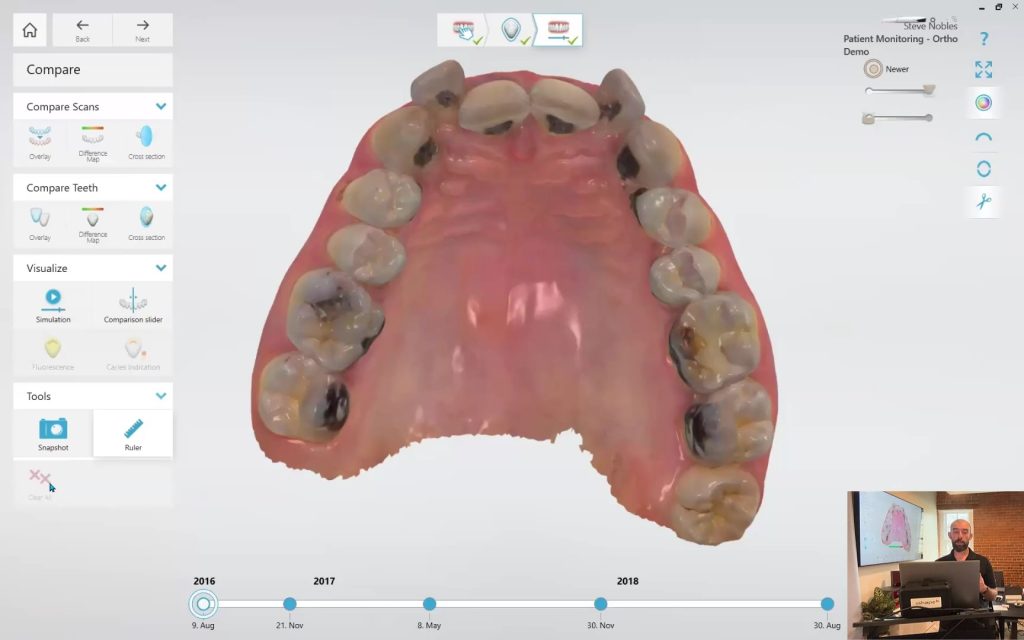Open the Help panel via question mark icon
Viewport: 1024px width, 640px height.
983,38
